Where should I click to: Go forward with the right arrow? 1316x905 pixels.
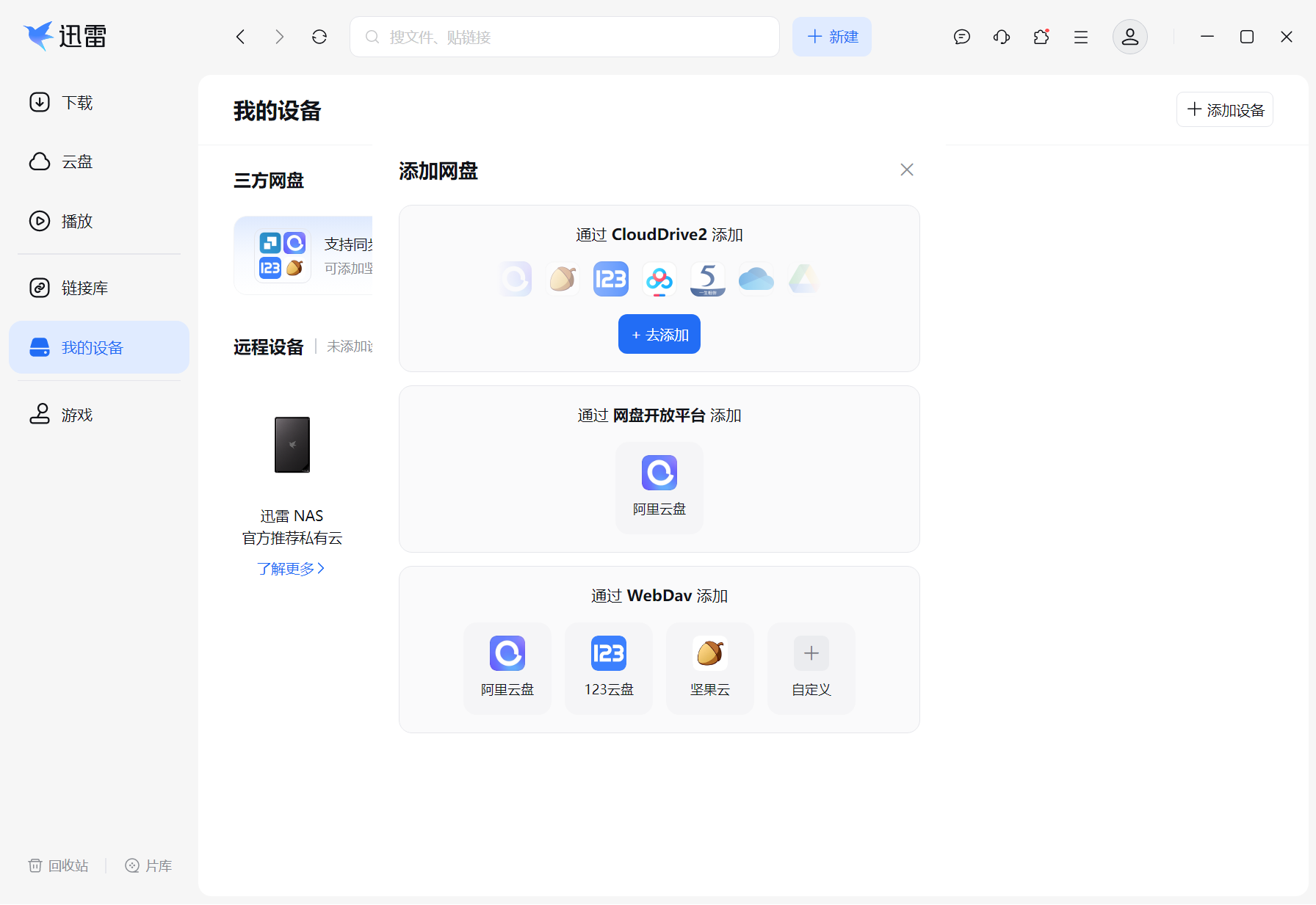pos(280,37)
